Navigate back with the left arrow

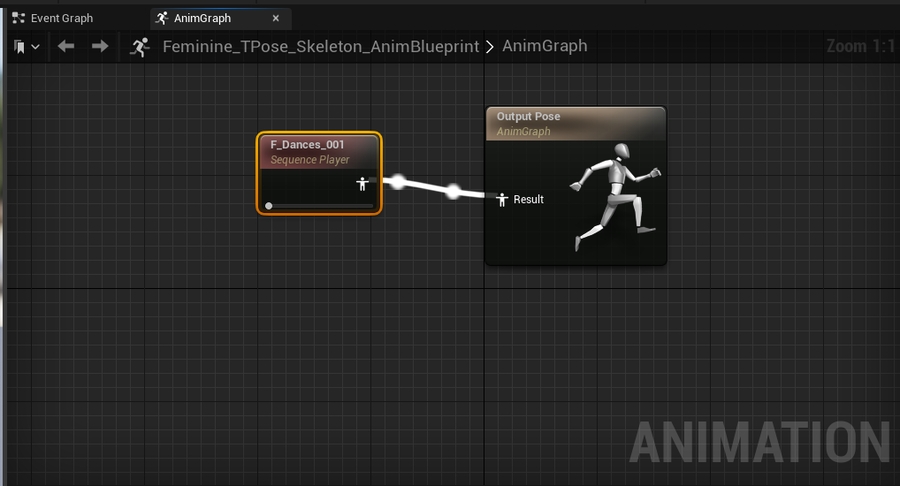66,46
